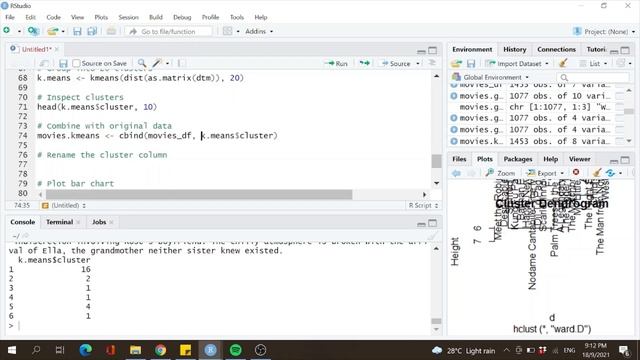Click the find/replace magnifier icon in editor

(x=142, y=63)
